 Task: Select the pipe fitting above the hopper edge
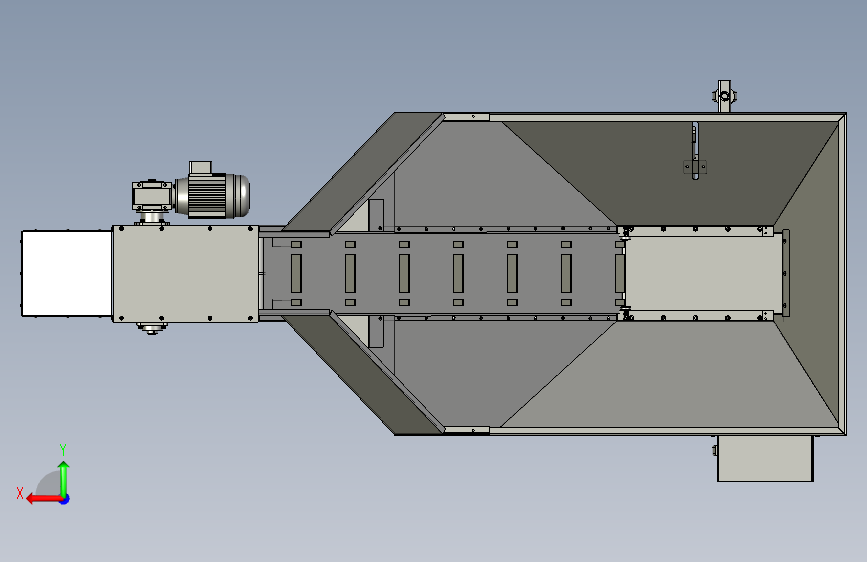coord(724,96)
